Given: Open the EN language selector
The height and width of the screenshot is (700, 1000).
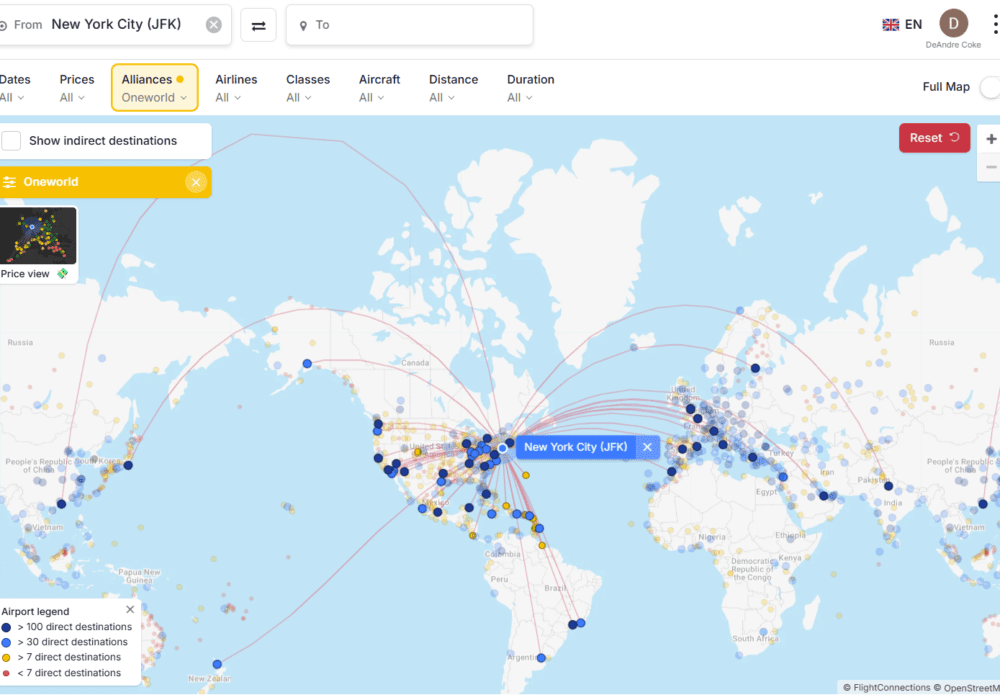Looking at the screenshot, I should 901,23.
